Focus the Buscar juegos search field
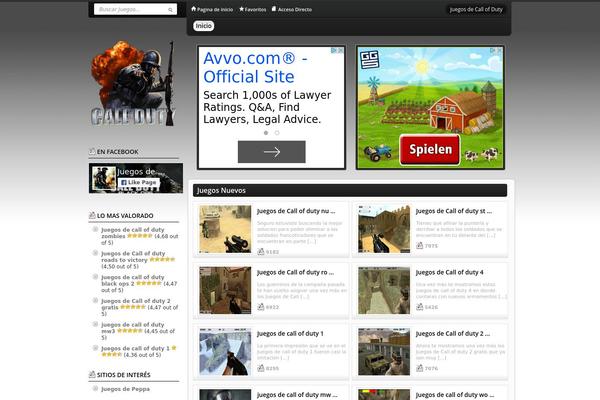600x400 pixels. pos(135,9)
